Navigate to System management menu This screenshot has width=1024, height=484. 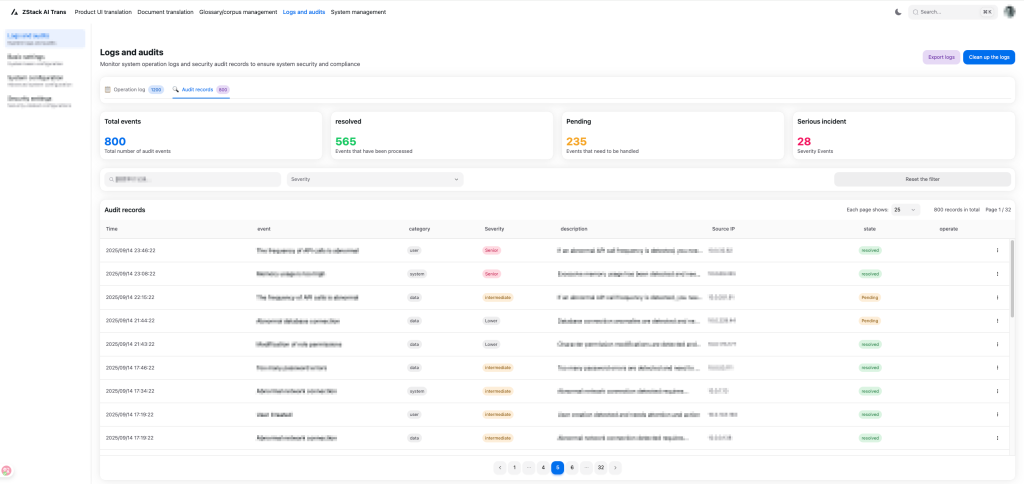(358, 12)
